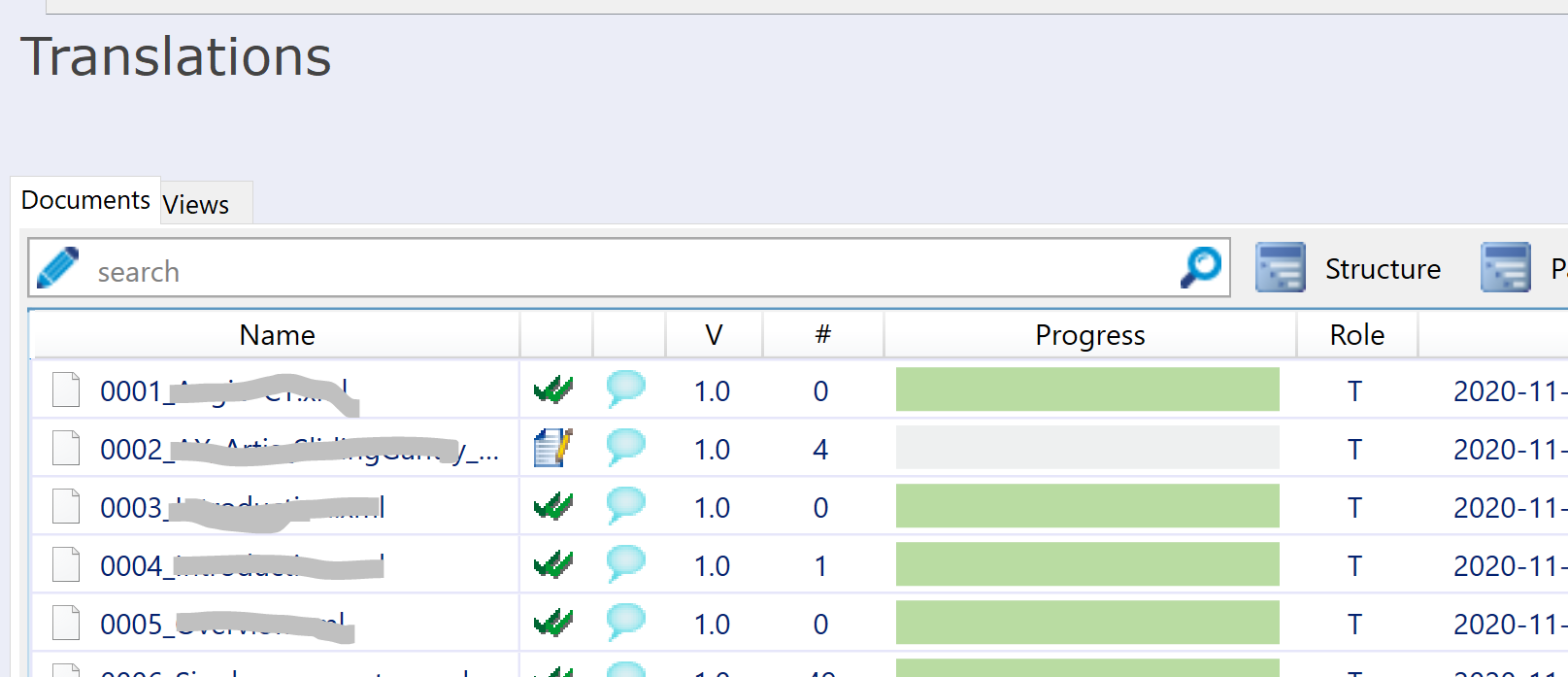The width and height of the screenshot is (1568, 677).
Task: Click the notepad edit status icon for document 0002
Action: 553,449
